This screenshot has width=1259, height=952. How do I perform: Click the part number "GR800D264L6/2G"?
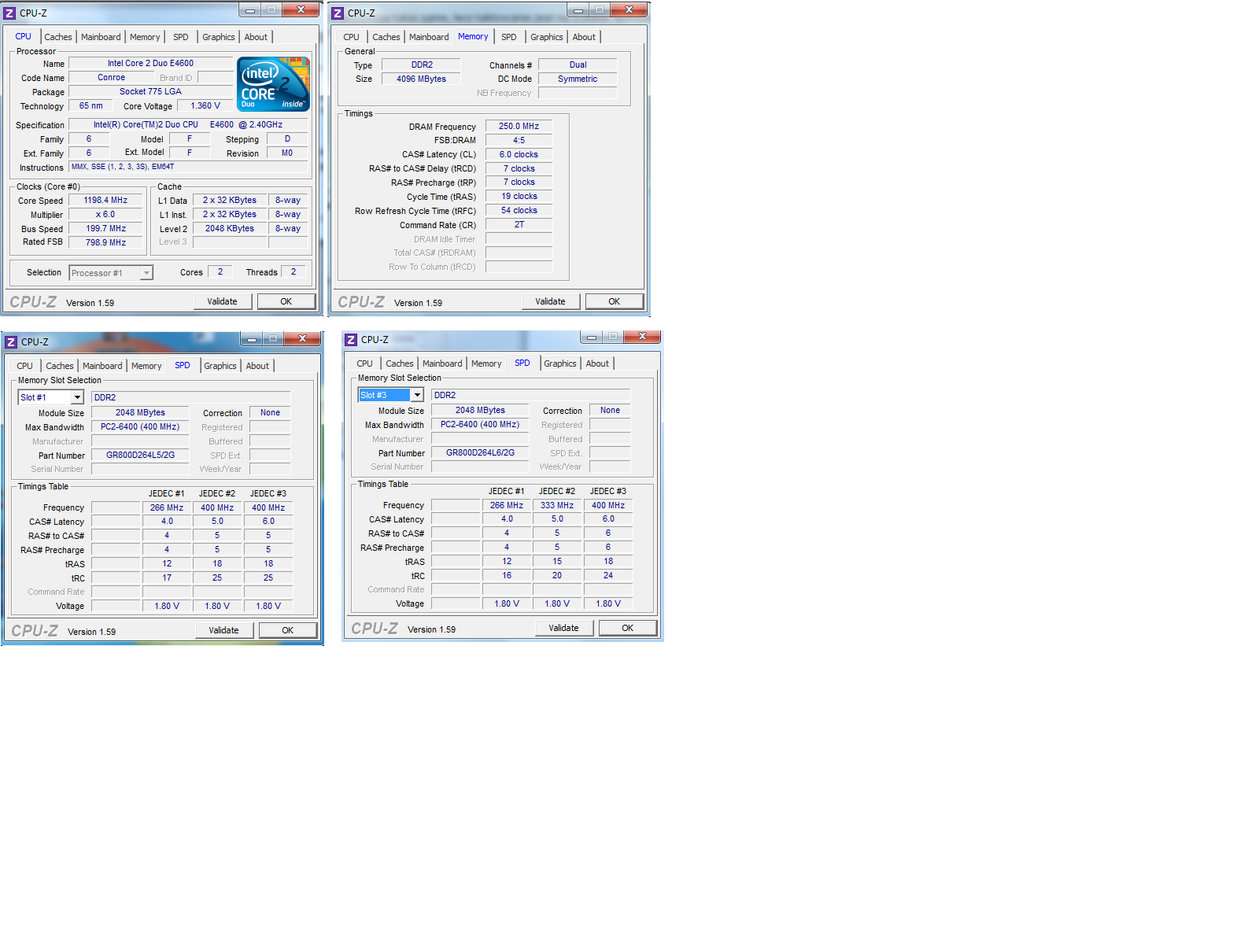point(481,453)
